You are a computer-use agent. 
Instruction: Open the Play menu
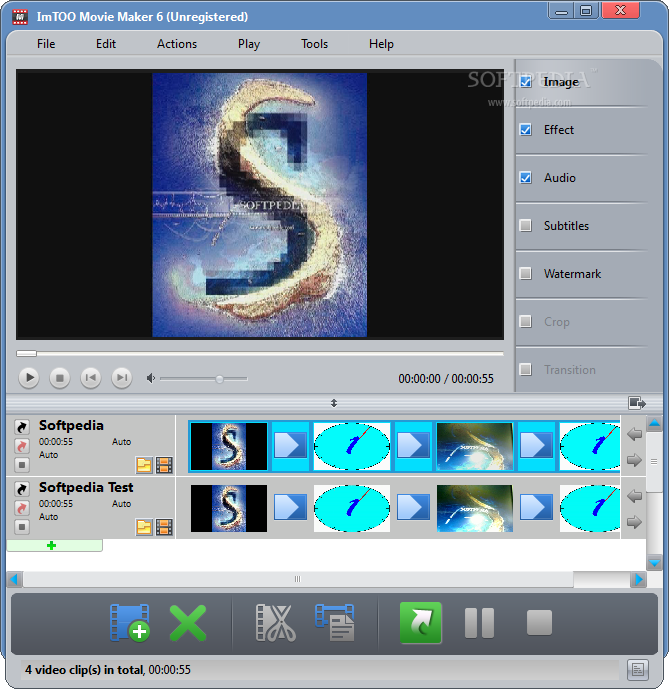(x=249, y=44)
